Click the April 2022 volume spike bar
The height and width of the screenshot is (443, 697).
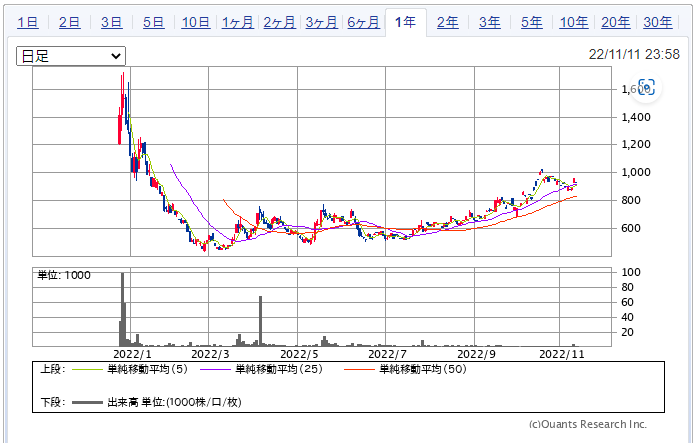[x=260, y=321]
